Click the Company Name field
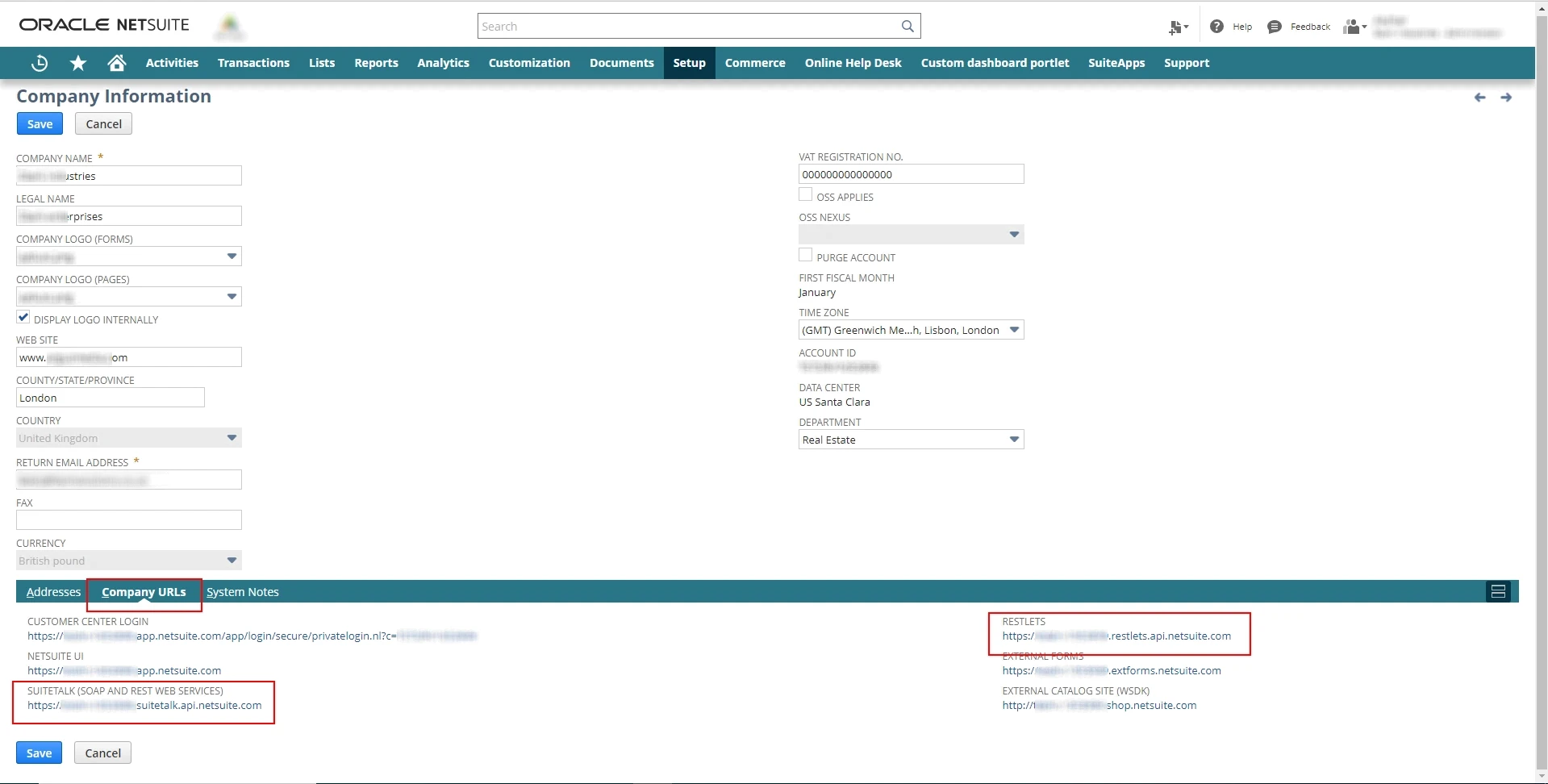 [129, 176]
